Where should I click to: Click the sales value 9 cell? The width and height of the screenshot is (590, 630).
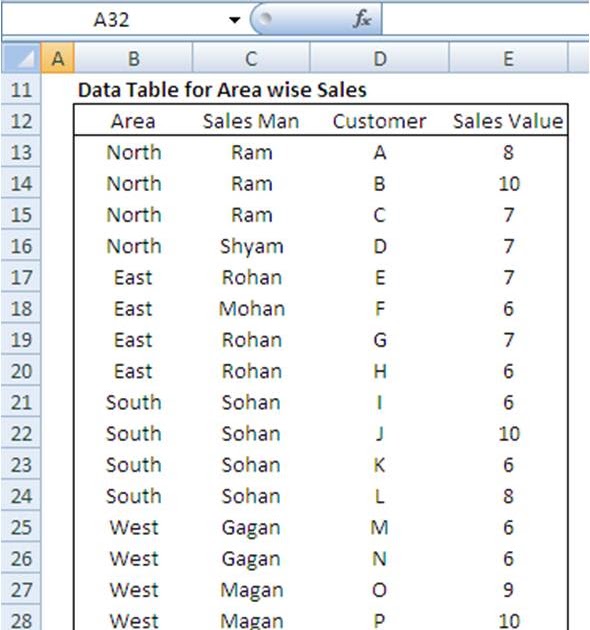click(x=508, y=589)
